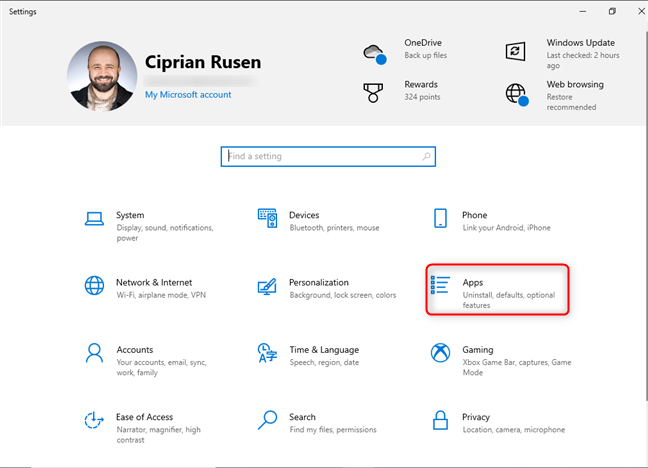Screen dimensions: 648x468
Task: Click 'Display, sound, notifications, power' description
Action: click(164, 233)
